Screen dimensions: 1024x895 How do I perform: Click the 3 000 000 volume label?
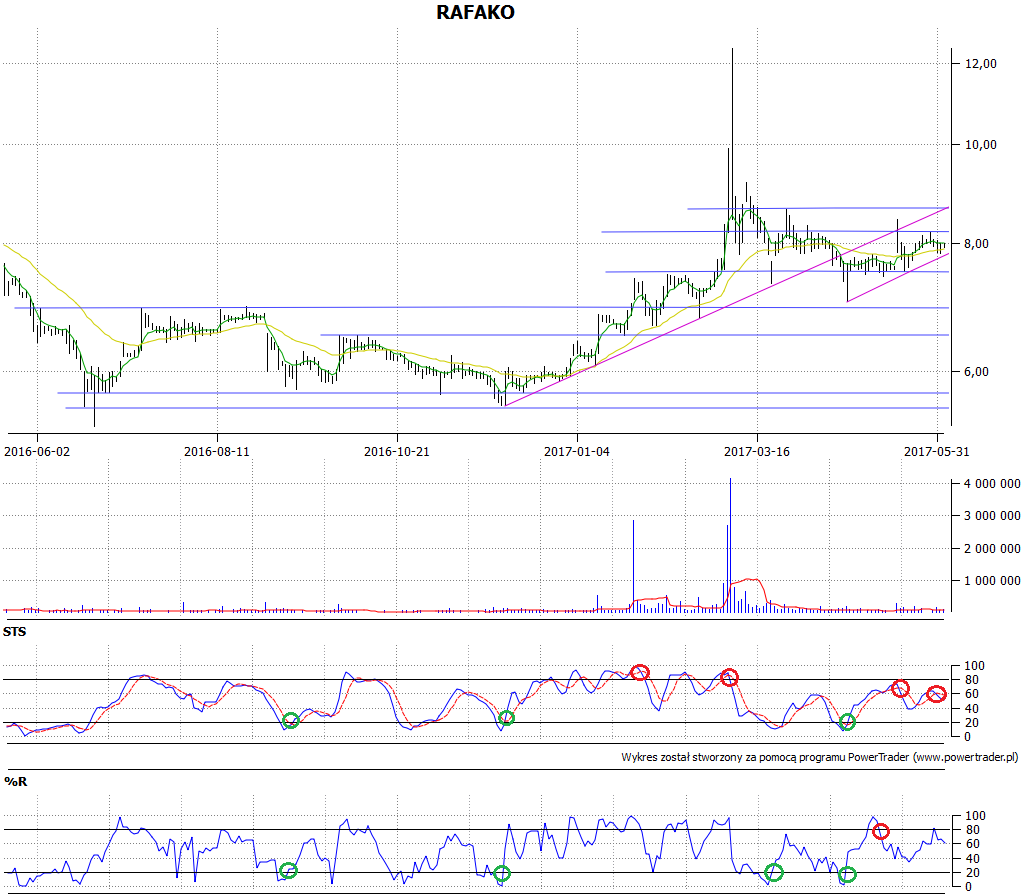[992, 516]
